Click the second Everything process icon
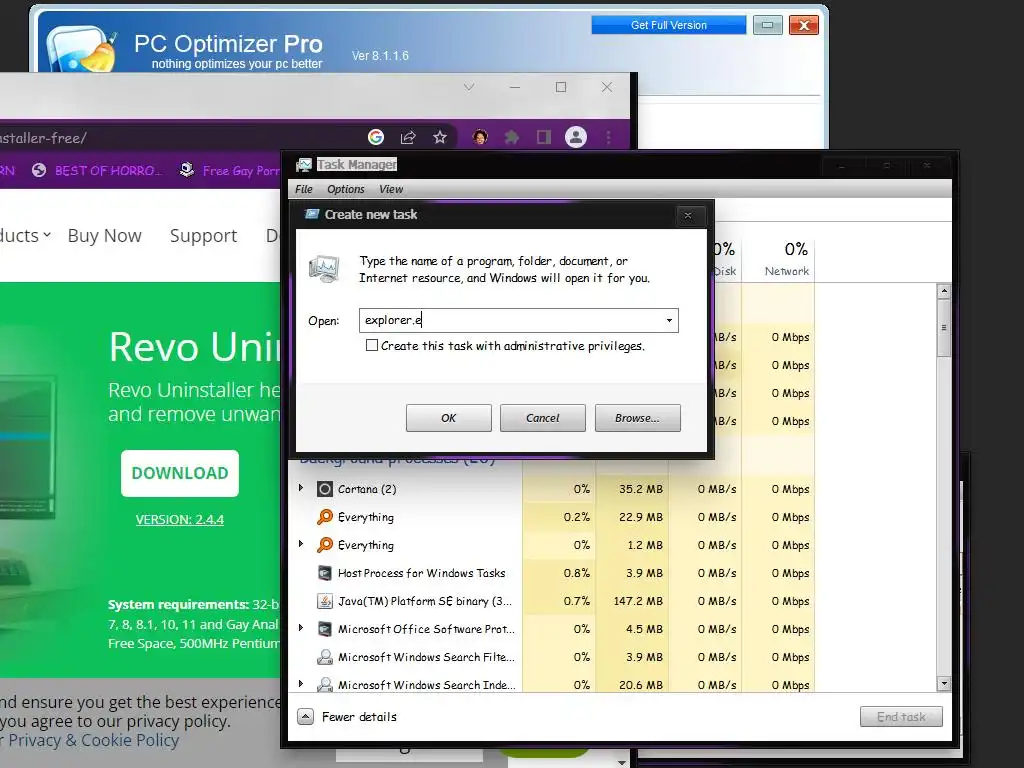 pos(325,545)
